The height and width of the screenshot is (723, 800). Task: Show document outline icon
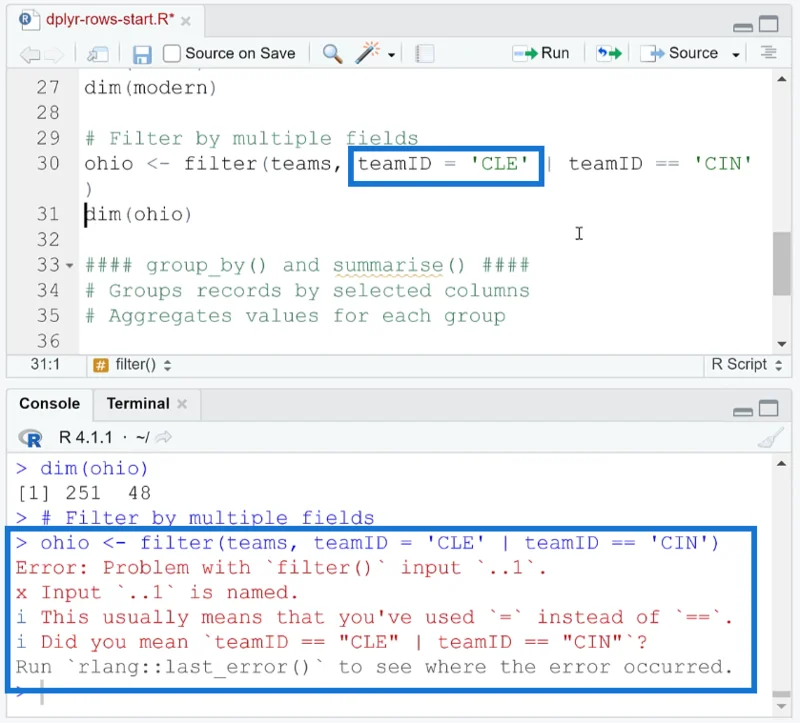[768, 53]
